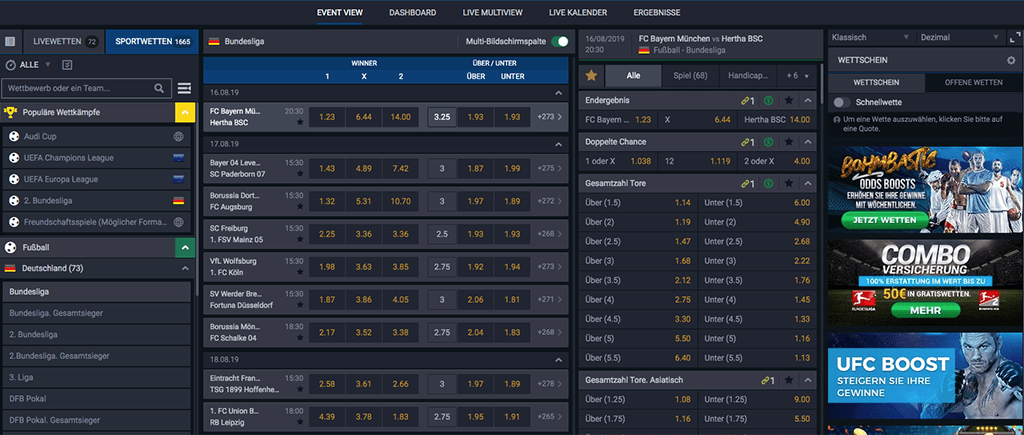Click the search magnifier icon

click(x=159, y=88)
